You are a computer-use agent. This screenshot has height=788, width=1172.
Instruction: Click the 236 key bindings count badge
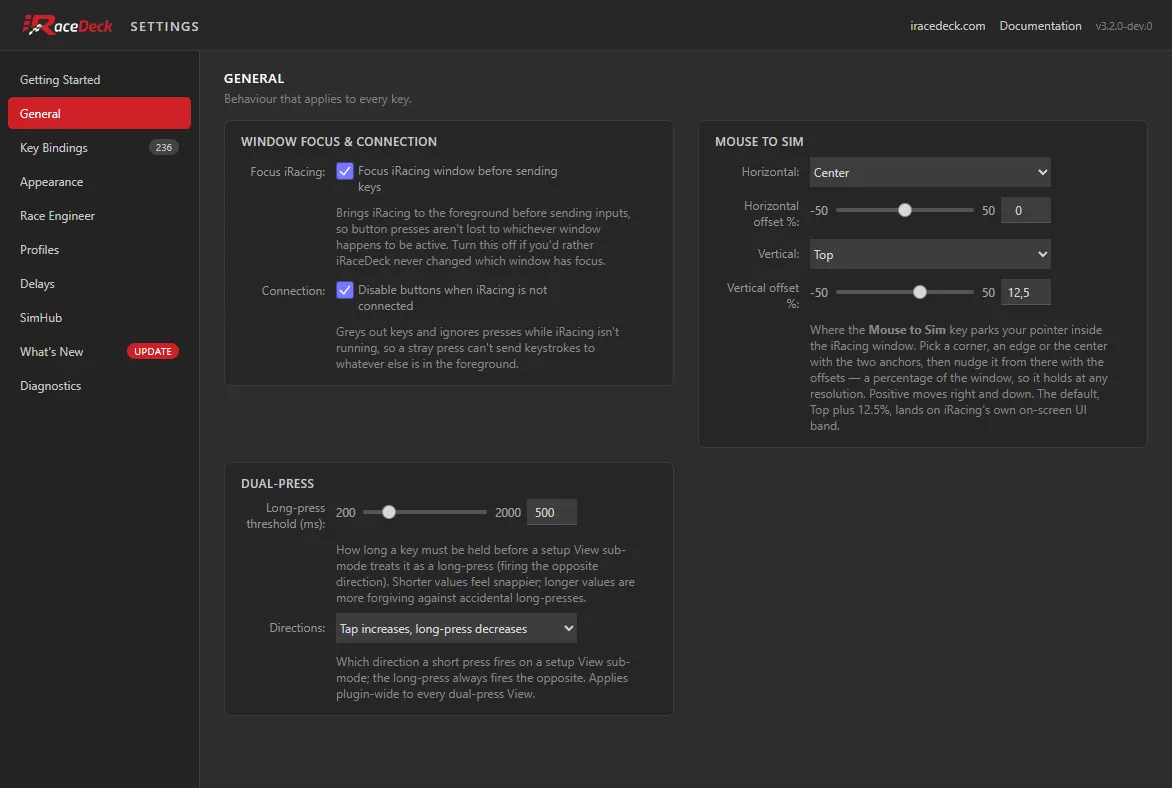[x=164, y=147]
